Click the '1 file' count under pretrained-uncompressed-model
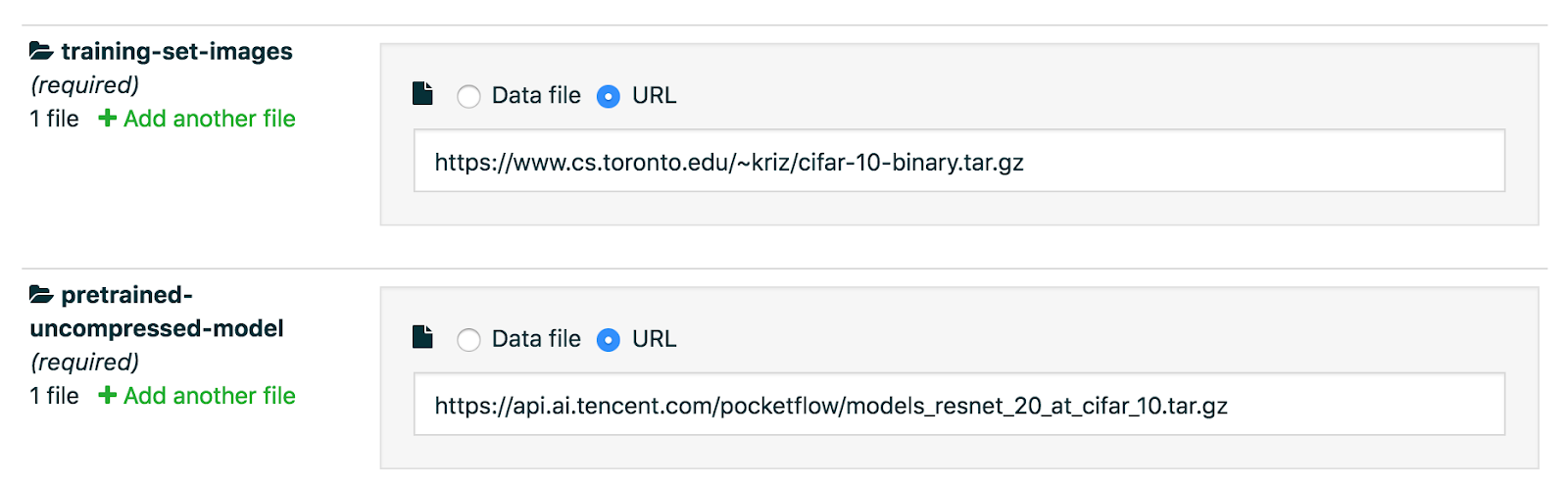1568x487 pixels. click(x=54, y=396)
